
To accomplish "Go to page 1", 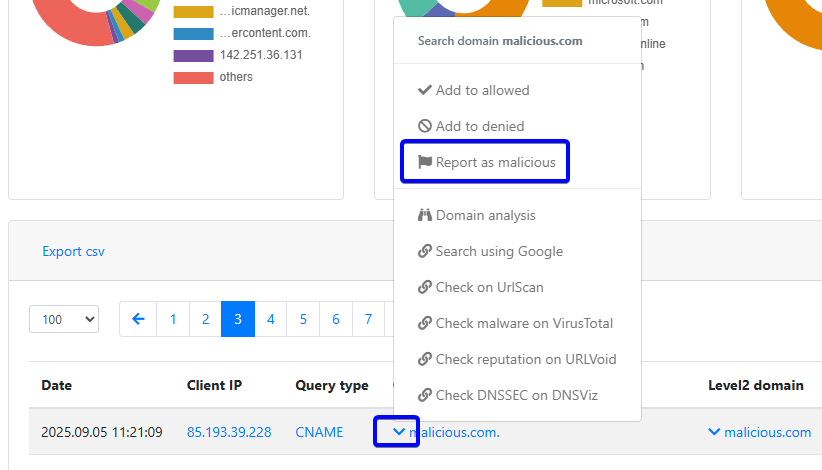I will click(173, 319).
